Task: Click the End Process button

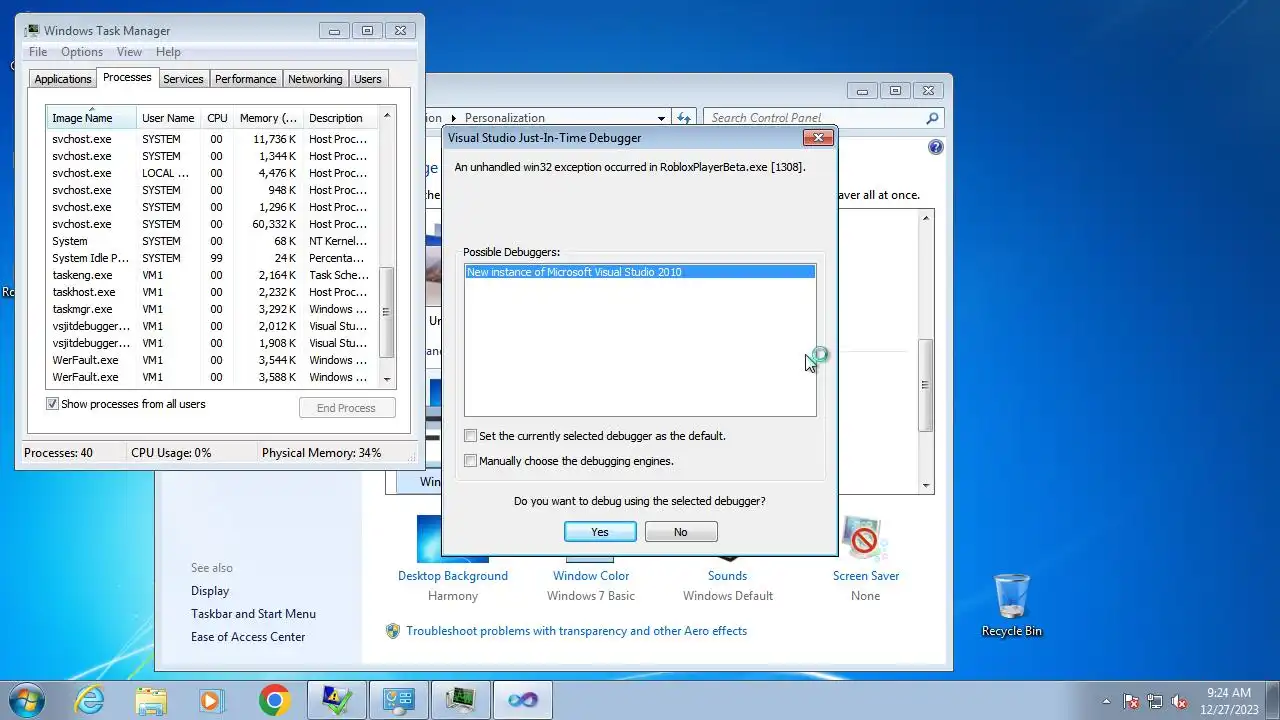Action: click(346, 408)
